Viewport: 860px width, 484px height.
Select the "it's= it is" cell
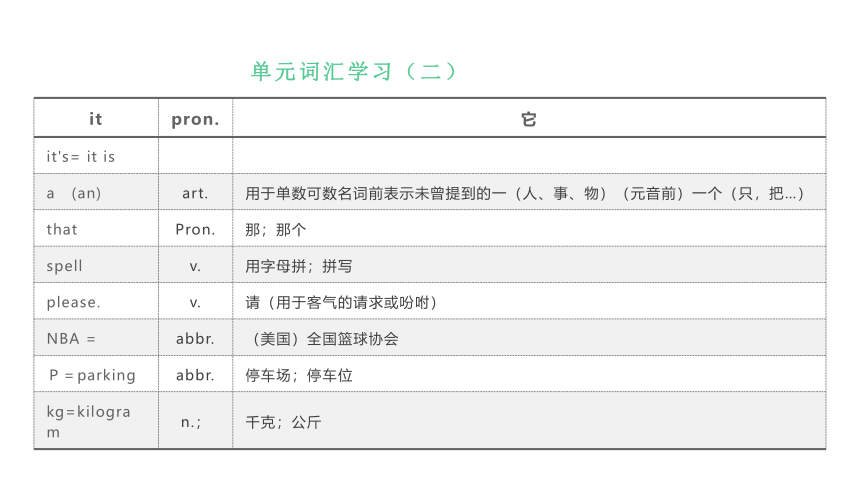[x=96, y=156]
